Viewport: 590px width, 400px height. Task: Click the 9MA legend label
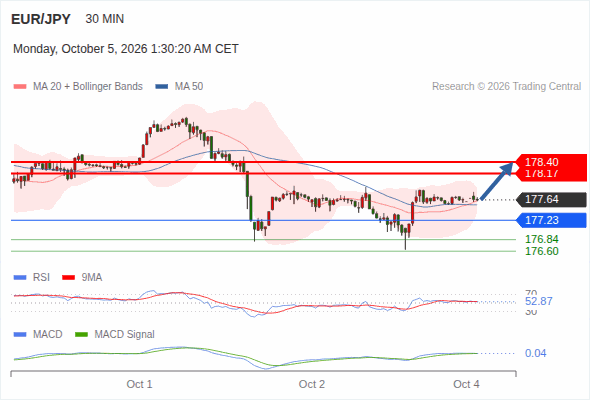92,278
